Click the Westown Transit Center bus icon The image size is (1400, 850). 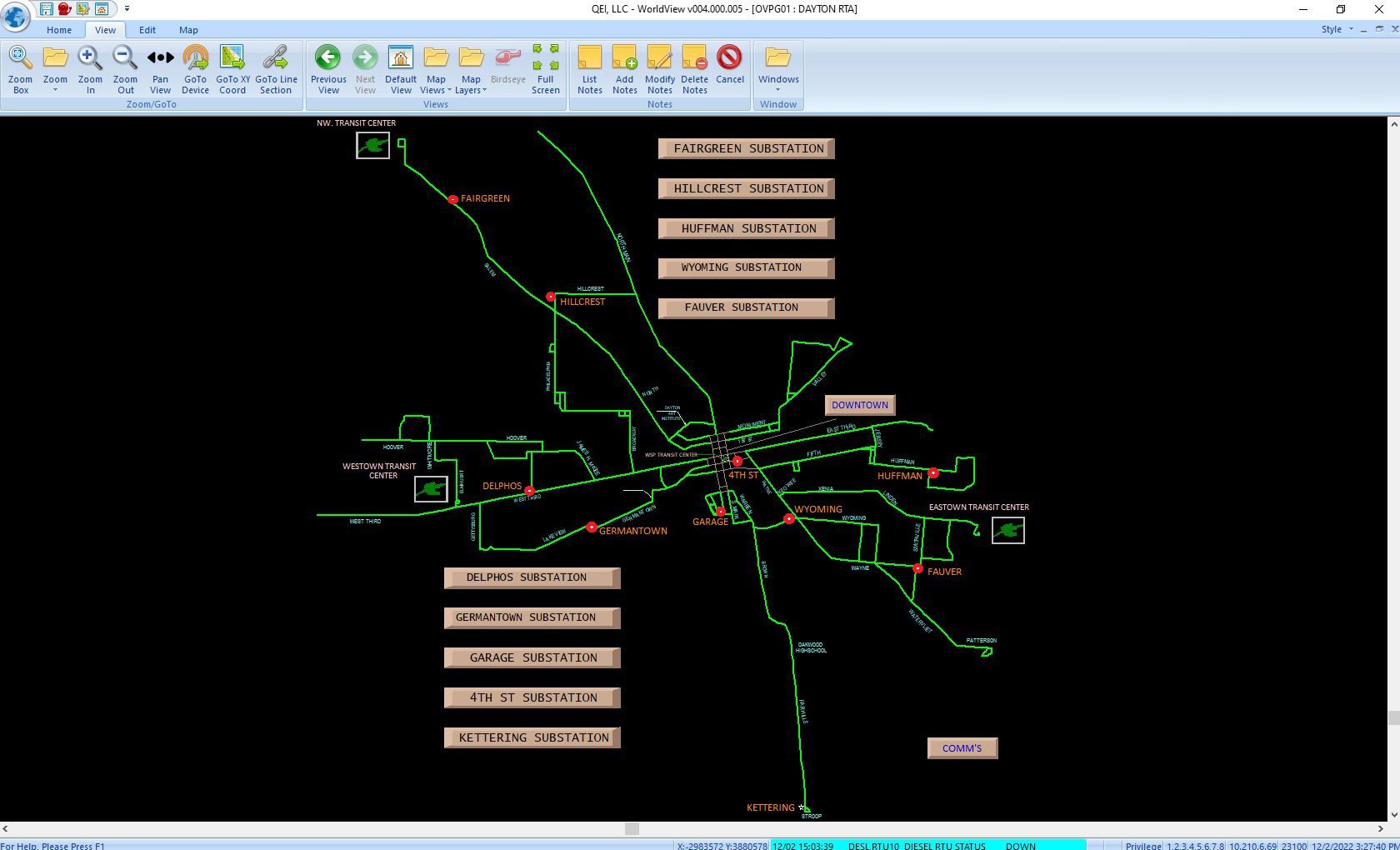point(431,488)
